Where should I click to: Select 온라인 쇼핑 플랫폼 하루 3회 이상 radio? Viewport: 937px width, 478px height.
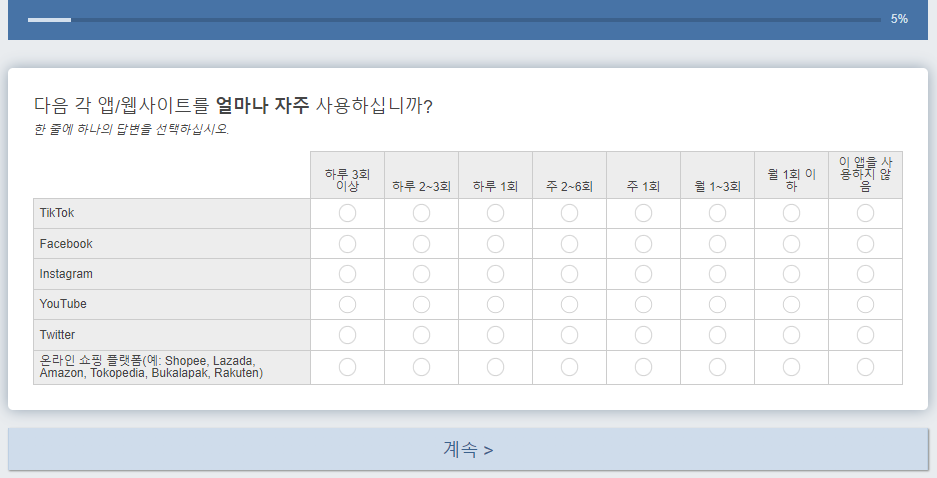click(x=347, y=367)
